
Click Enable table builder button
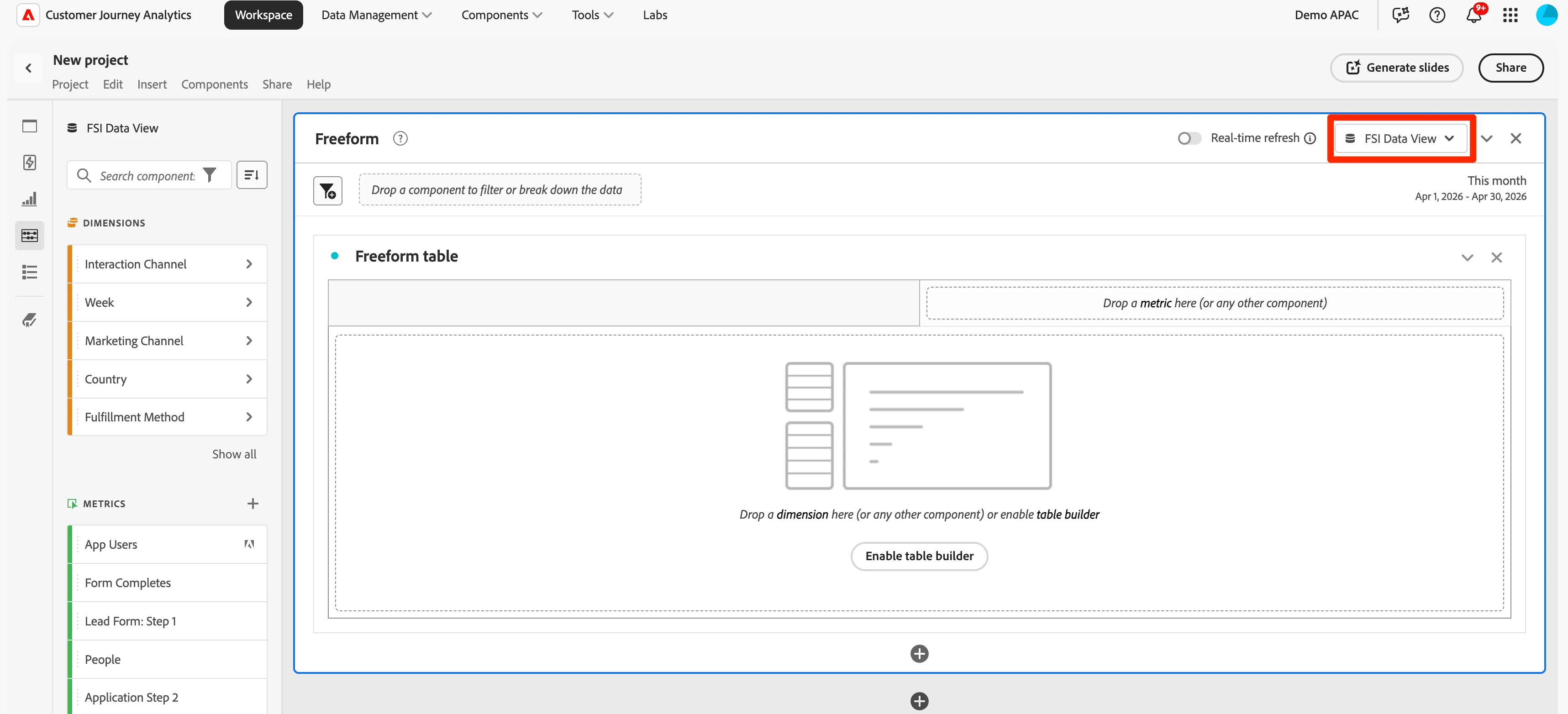tap(919, 556)
